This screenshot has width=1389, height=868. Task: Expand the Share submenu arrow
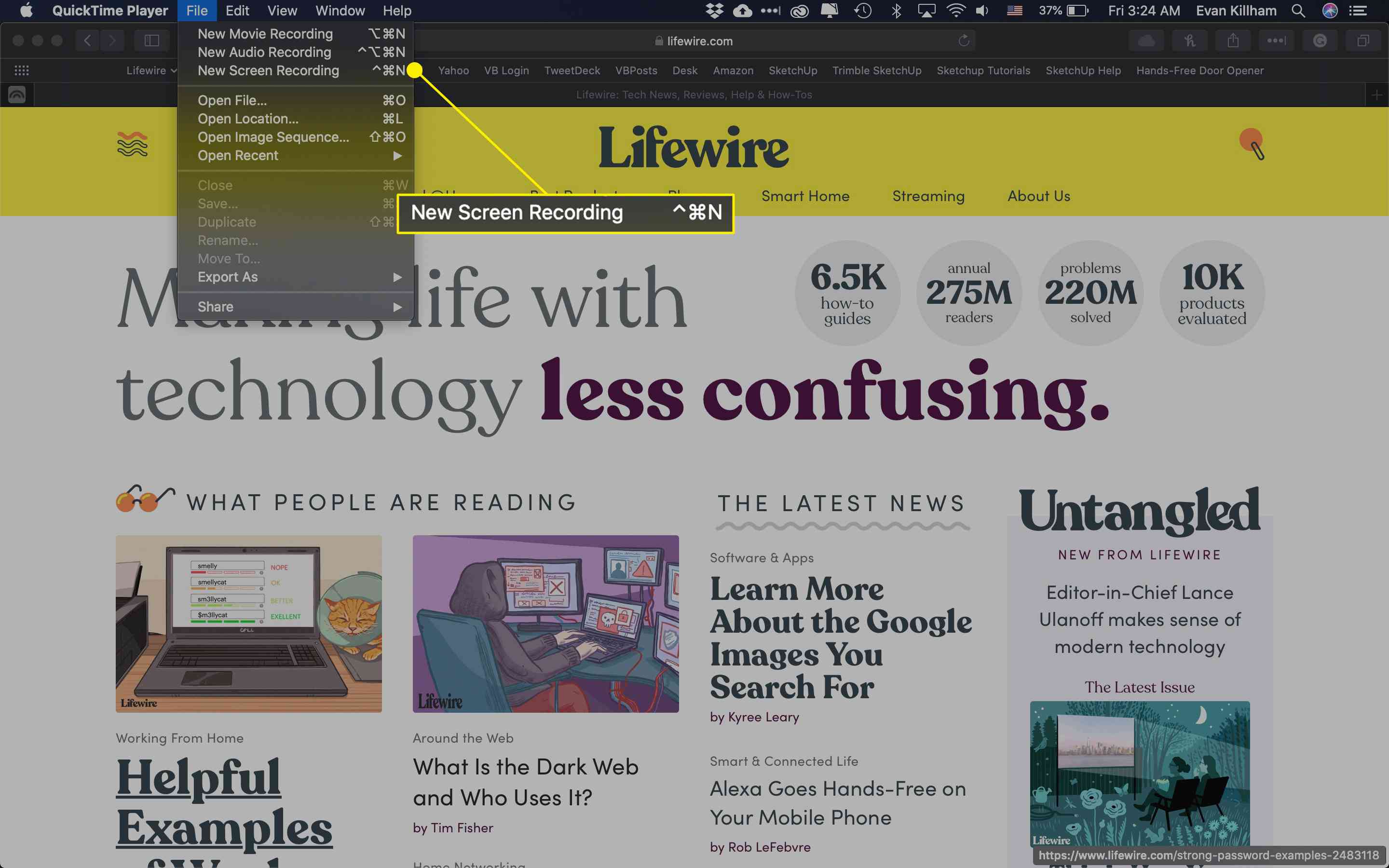(x=398, y=306)
